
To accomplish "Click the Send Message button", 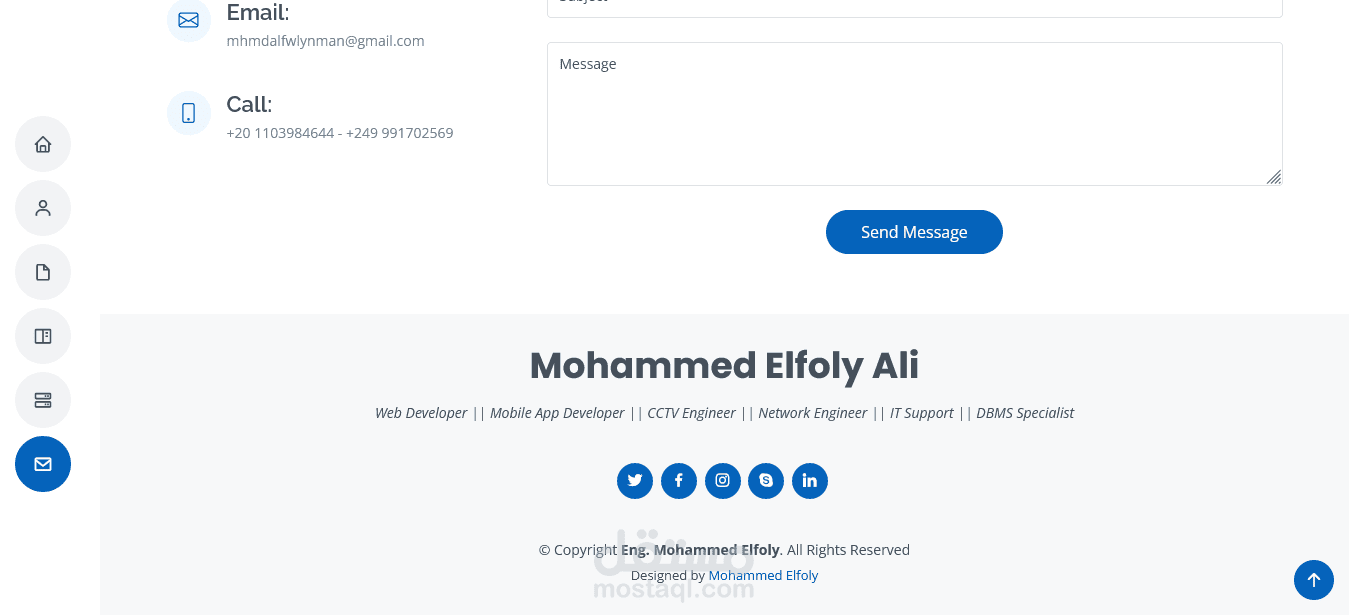I will (x=914, y=232).
